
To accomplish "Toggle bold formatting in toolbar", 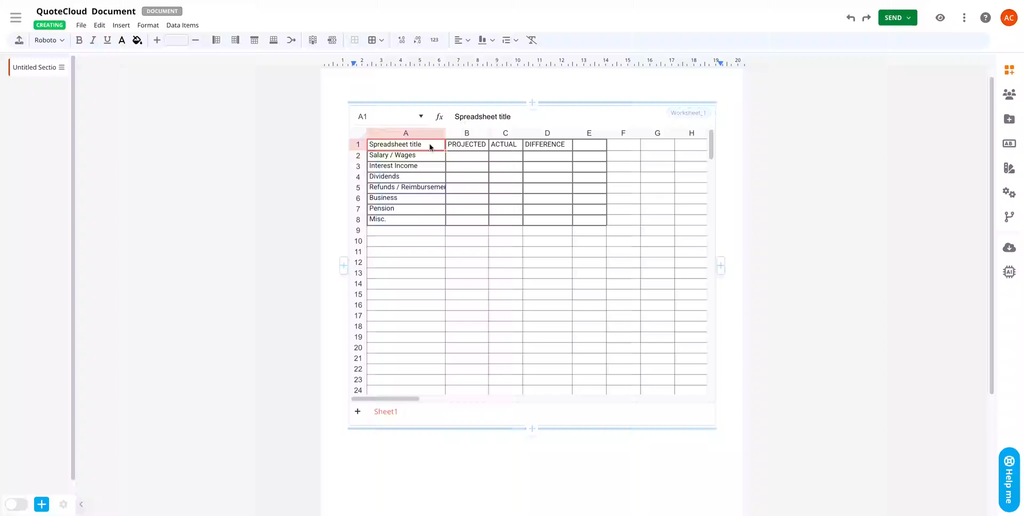I will click(79, 40).
